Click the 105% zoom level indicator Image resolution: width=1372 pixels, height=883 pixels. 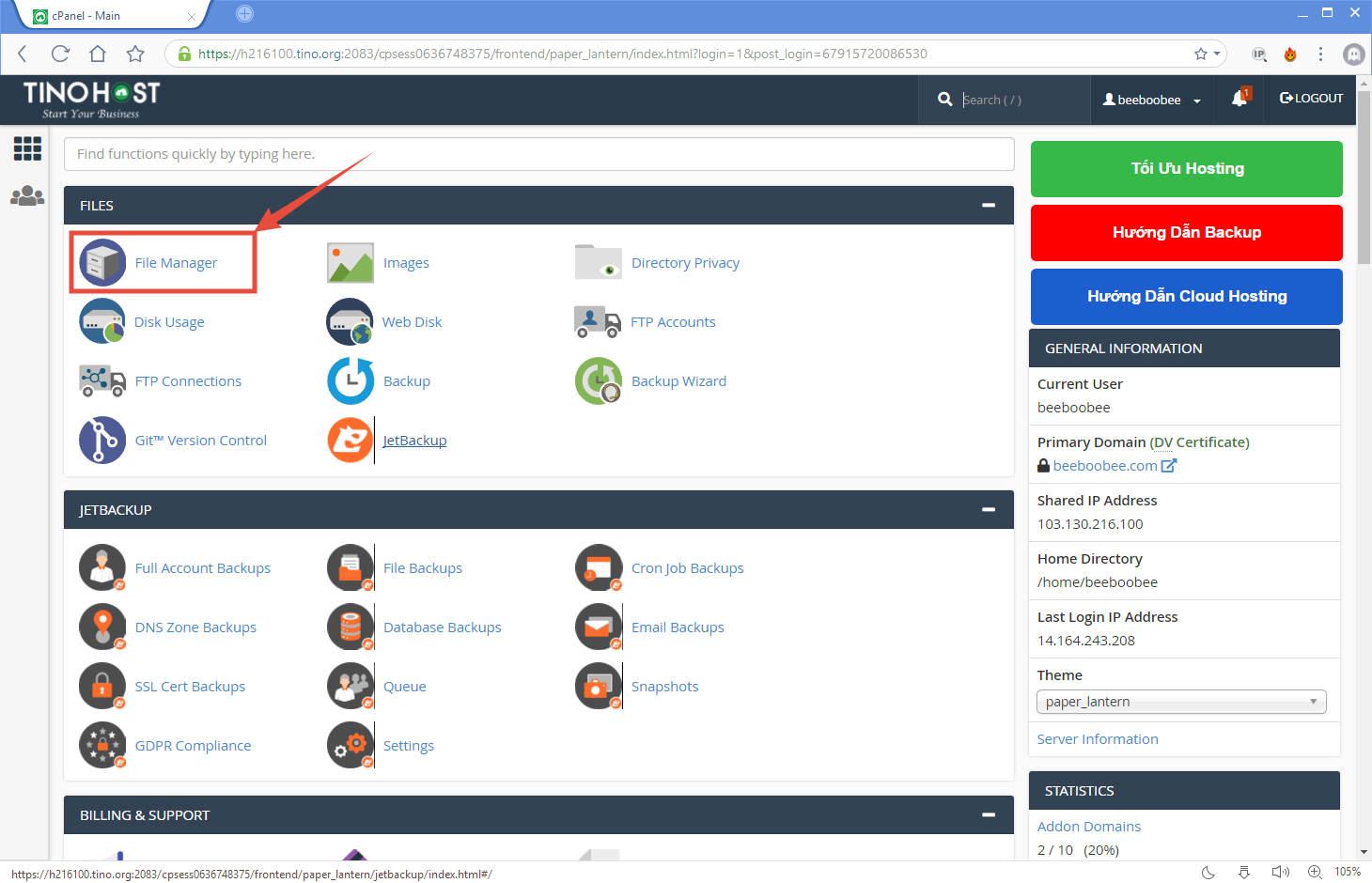1348,872
